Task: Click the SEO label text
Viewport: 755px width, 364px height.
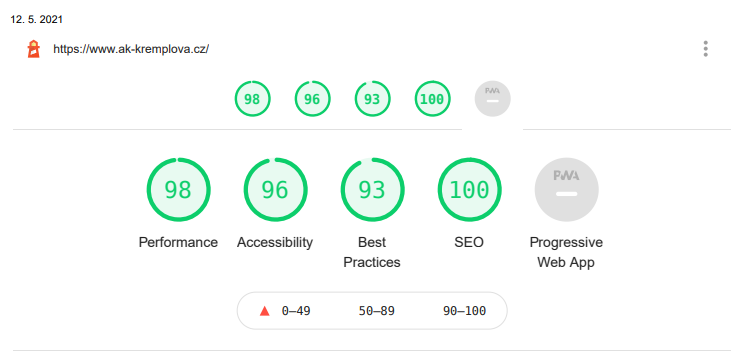Action: click(469, 242)
